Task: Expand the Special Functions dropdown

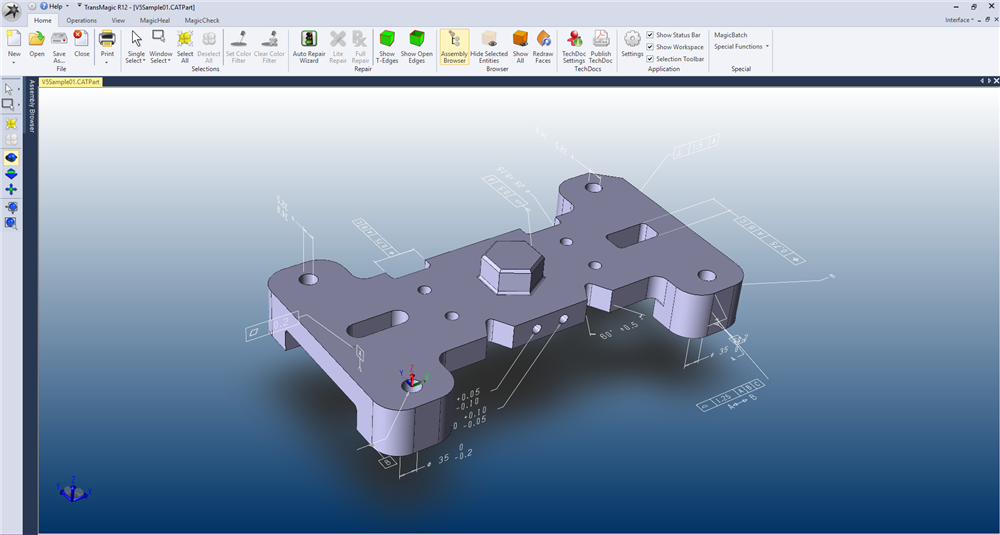Action: [x=741, y=47]
